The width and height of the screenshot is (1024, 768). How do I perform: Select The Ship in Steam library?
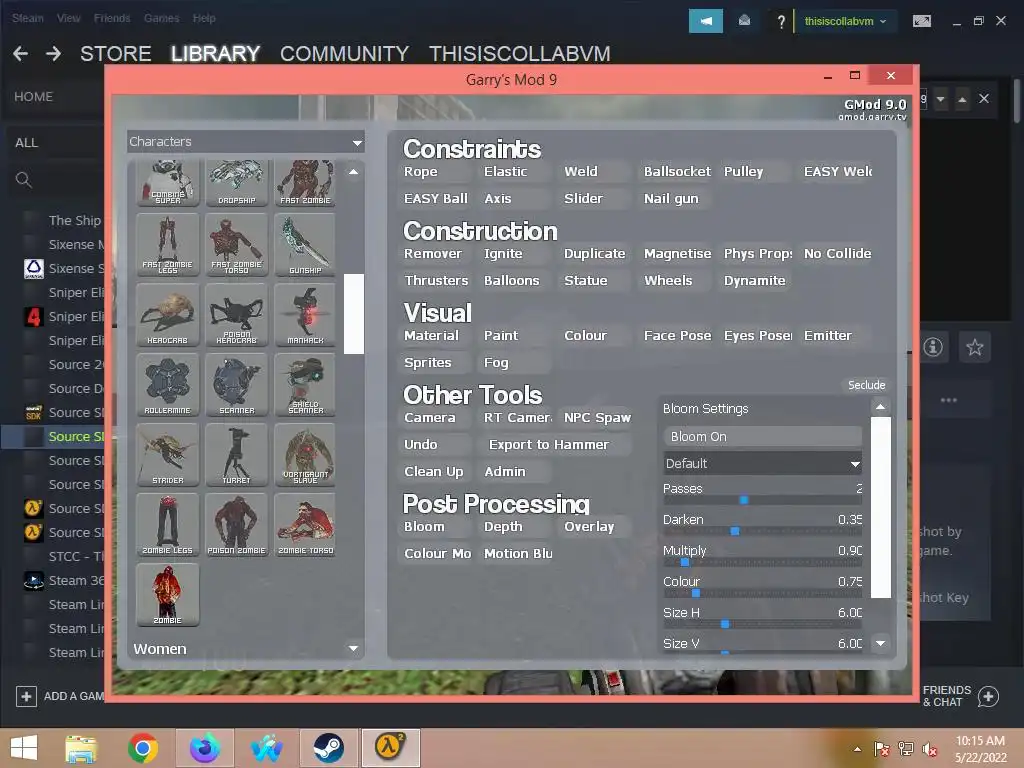tap(74, 220)
